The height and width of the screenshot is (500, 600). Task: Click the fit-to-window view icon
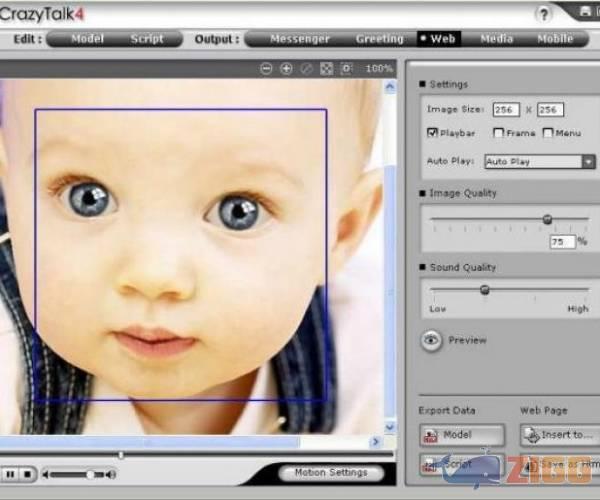tap(326, 69)
